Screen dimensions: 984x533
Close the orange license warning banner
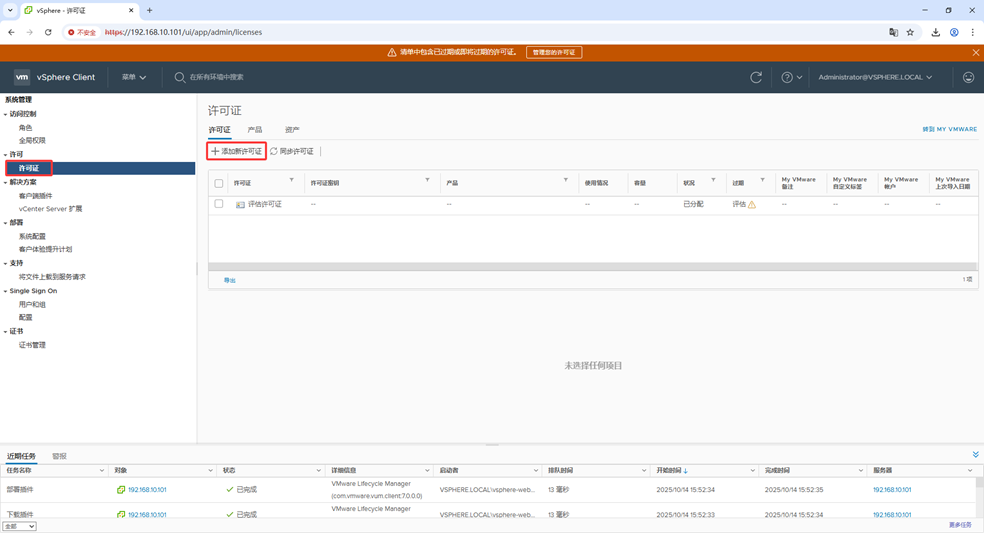tap(975, 52)
